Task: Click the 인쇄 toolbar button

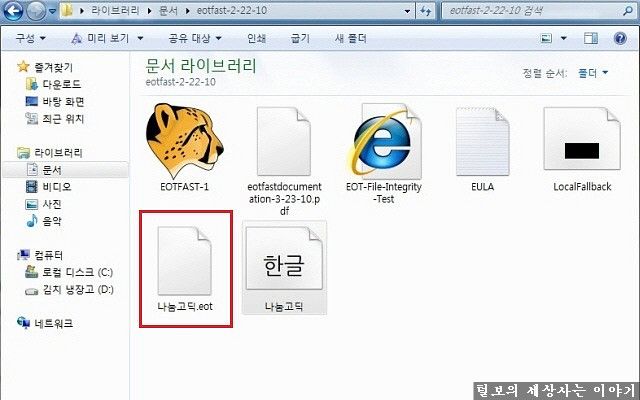Action: [x=256, y=38]
